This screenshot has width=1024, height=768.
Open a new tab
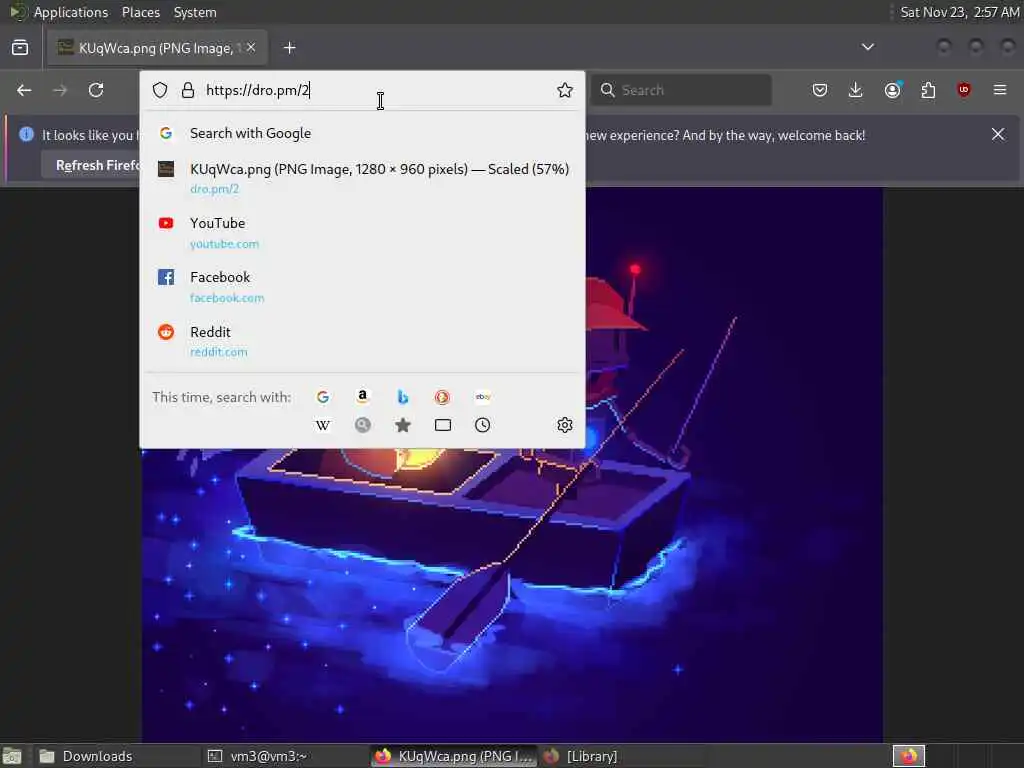tap(290, 48)
